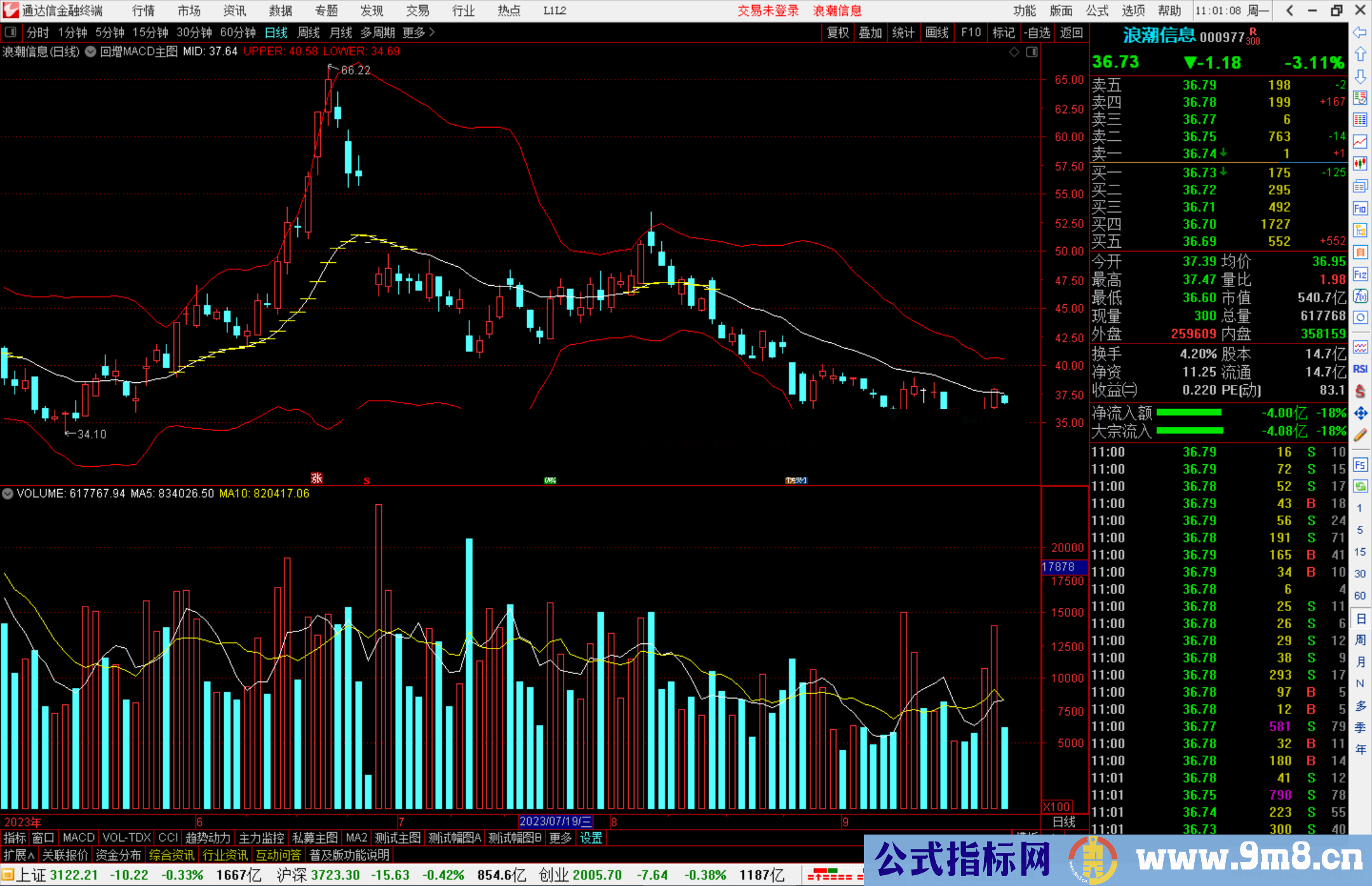Click the 2023/07/19 date marker

[x=555, y=821]
